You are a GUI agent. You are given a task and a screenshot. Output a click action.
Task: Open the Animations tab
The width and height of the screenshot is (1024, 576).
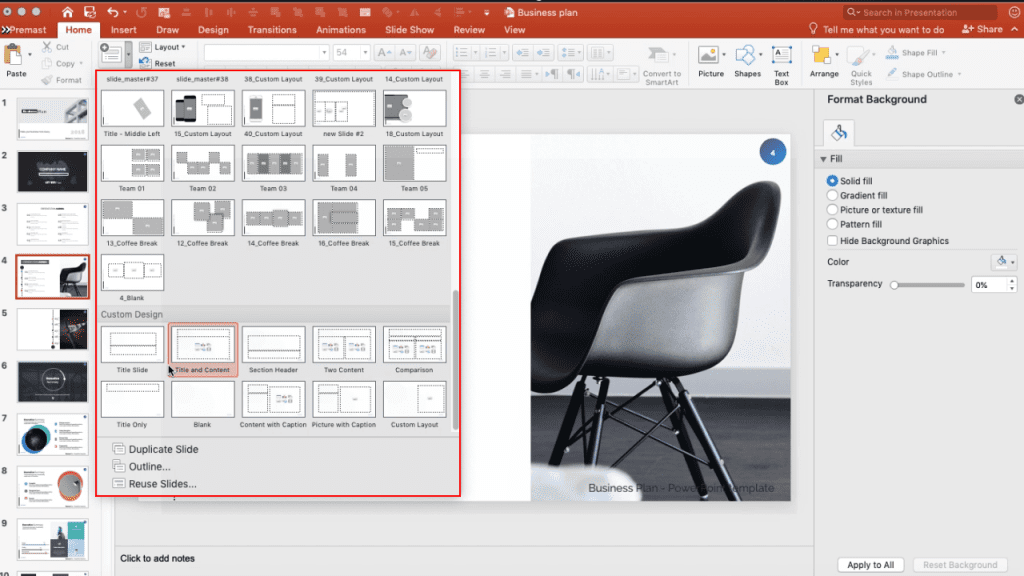pyautogui.click(x=341, y=29)
